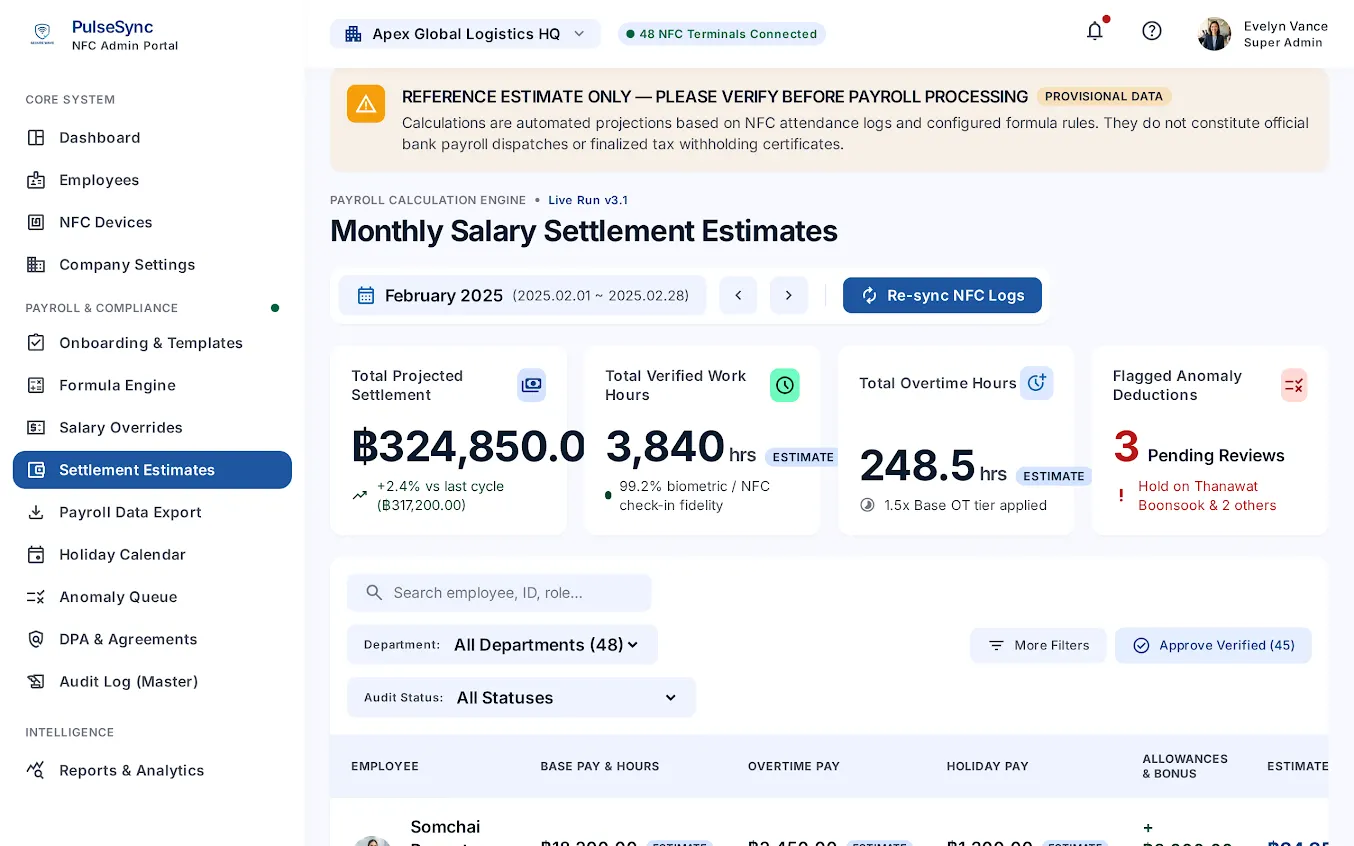
Task: Click the warning triangle icon in the banner
Action: 366,104
